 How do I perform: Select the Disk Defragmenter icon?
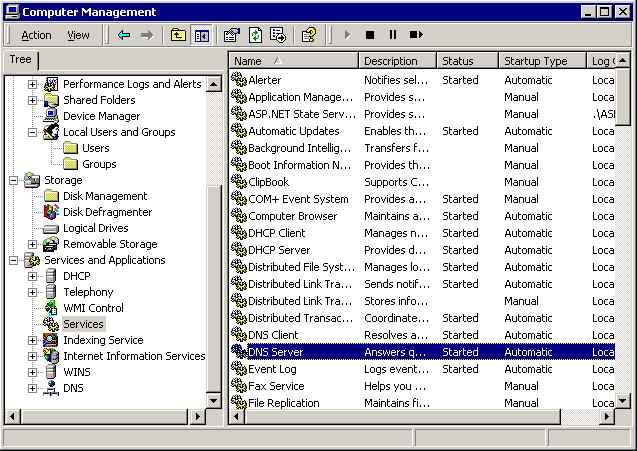point(51,212)
